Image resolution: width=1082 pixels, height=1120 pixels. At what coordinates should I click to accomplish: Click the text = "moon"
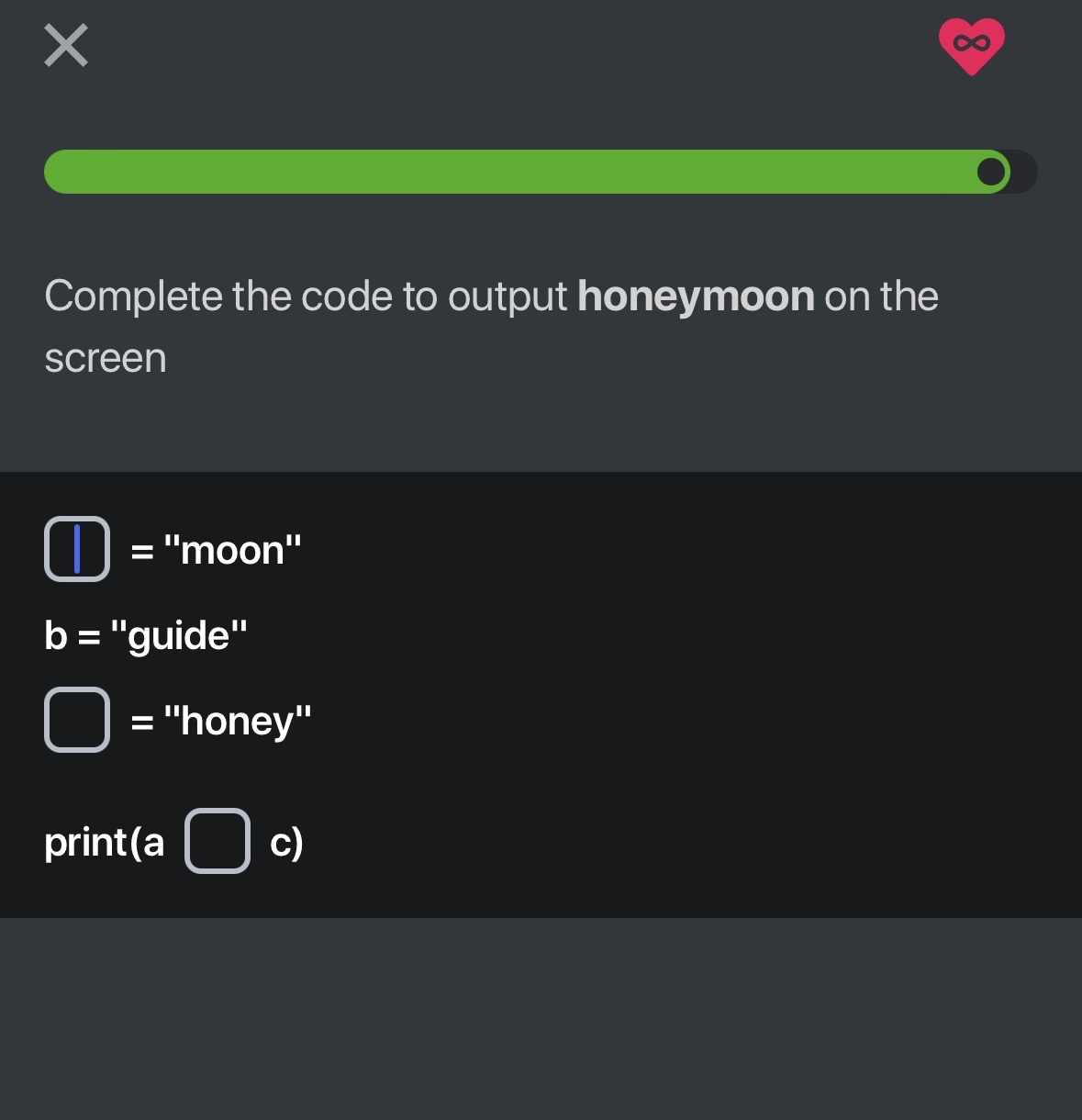click(213, 549)
